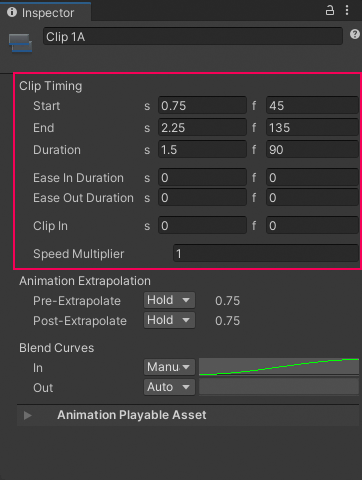The width and height of the screenshot is (362, 480).
Task: Click the clip asset icon beside name
Action: click(20, 43)
